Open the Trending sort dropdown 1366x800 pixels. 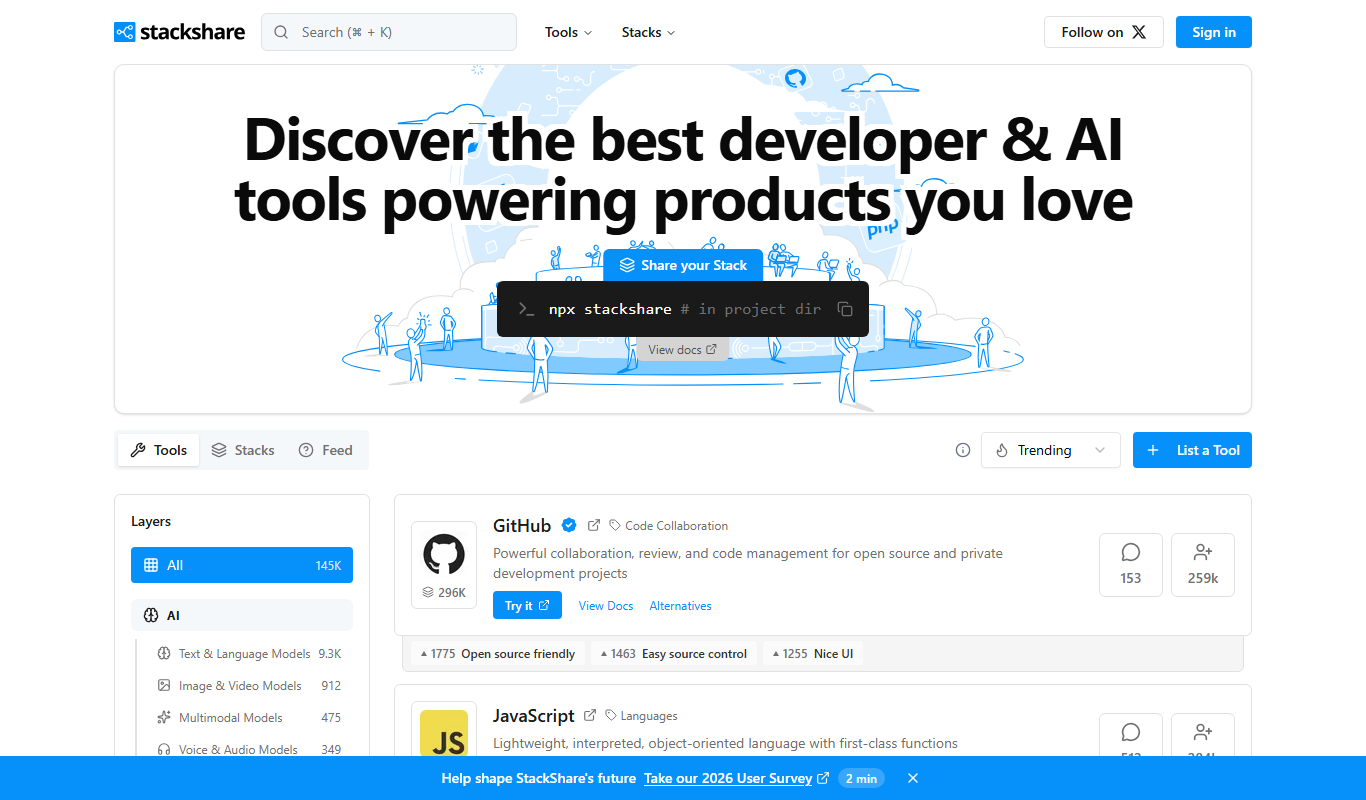[1051, 450]
